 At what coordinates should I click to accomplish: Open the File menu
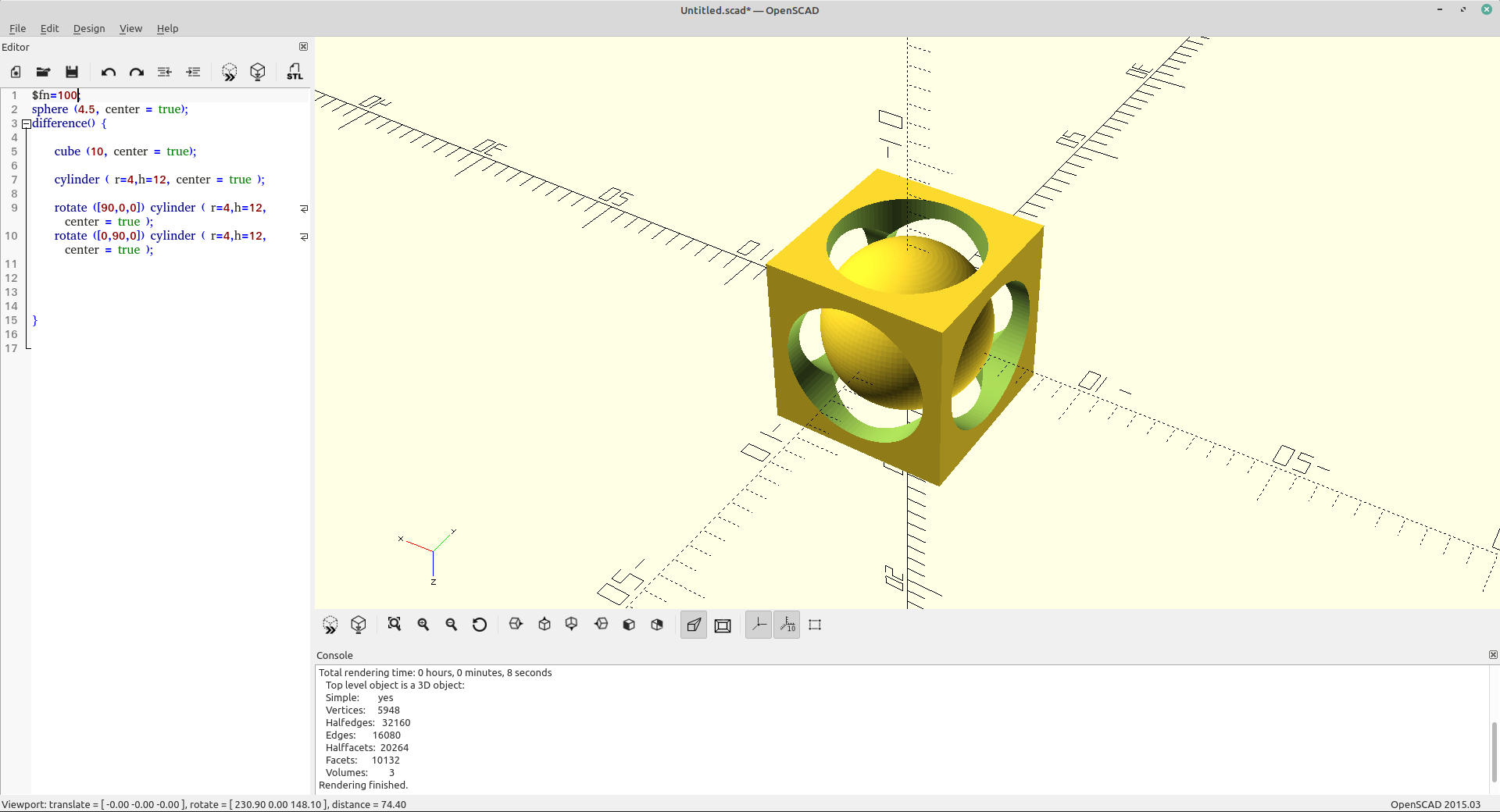(x=17, y=28)
